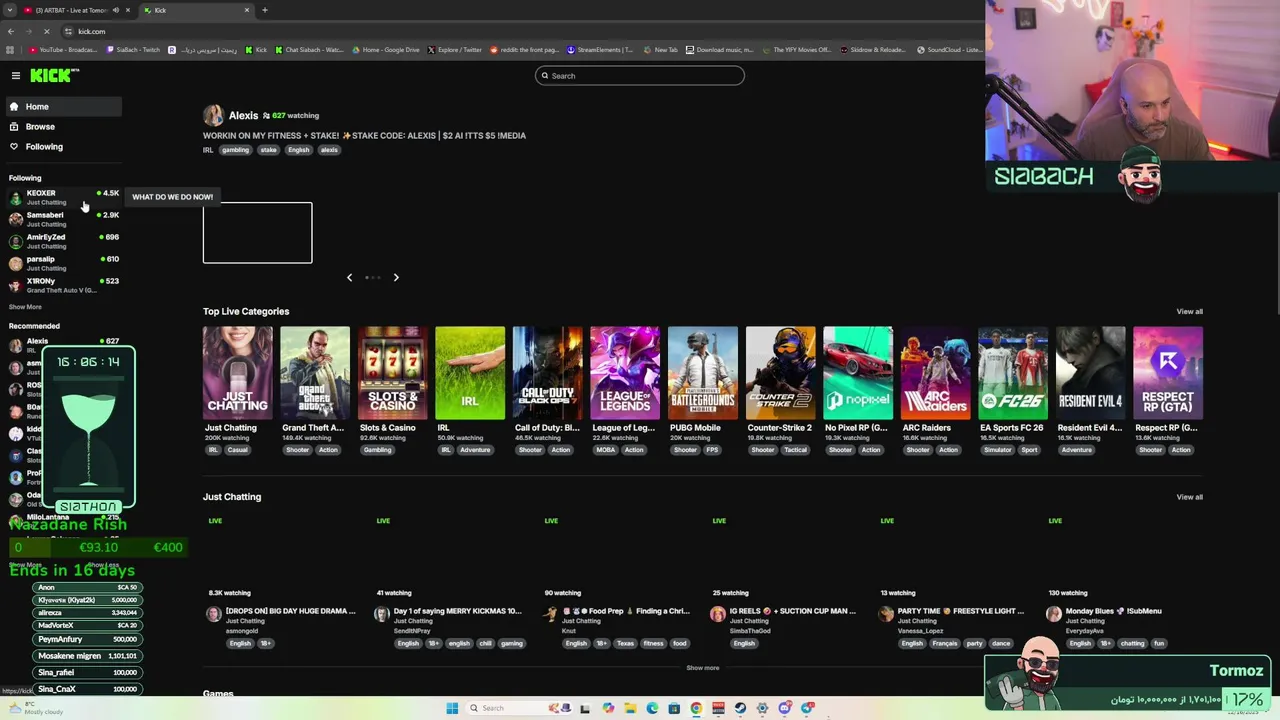Open ARC Raiders category thumbnail
Viewport: 1280px width, 720px height.
pos(935,373)
